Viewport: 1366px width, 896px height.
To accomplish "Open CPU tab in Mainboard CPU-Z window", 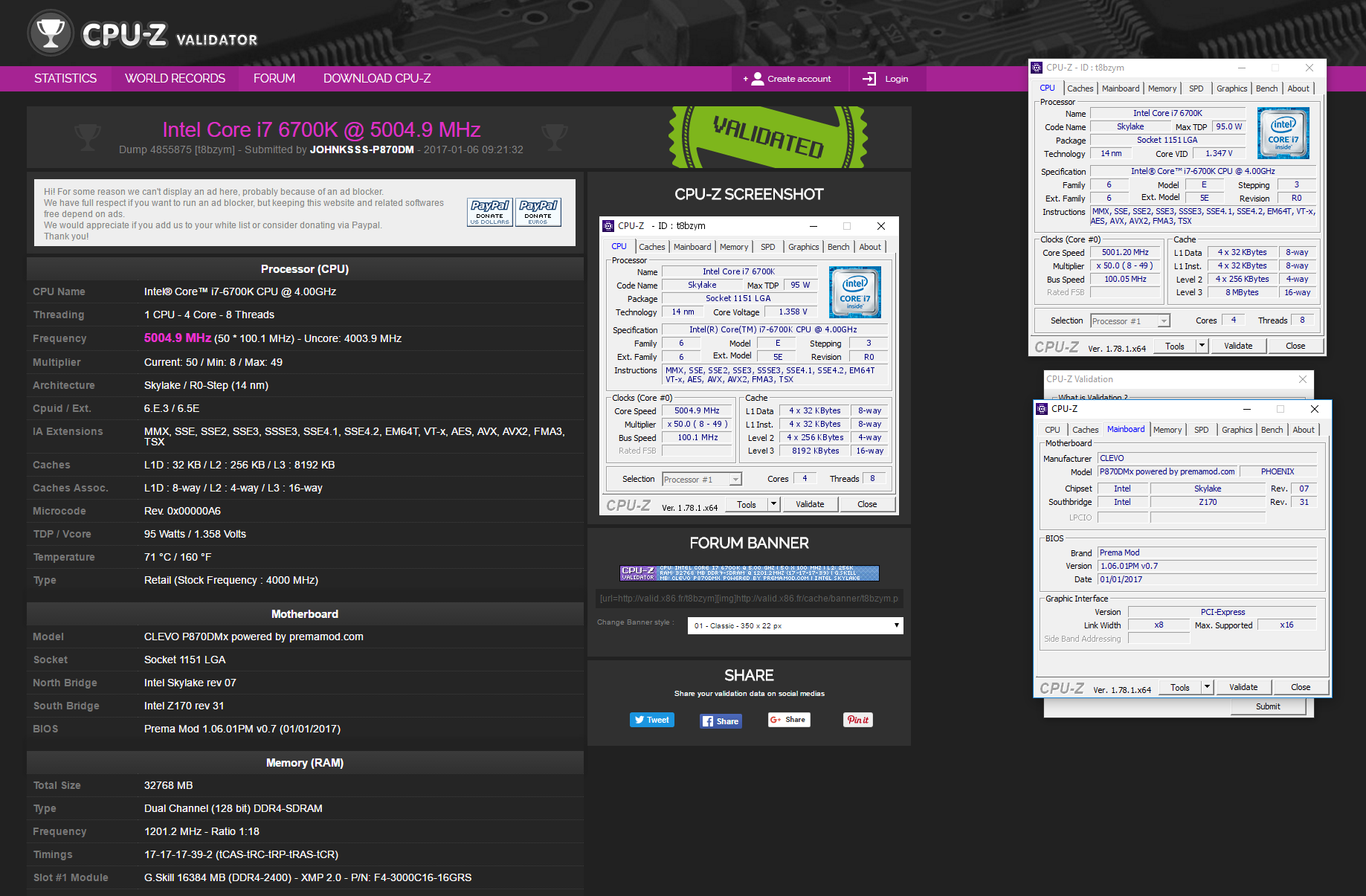I will (1052, 430).
